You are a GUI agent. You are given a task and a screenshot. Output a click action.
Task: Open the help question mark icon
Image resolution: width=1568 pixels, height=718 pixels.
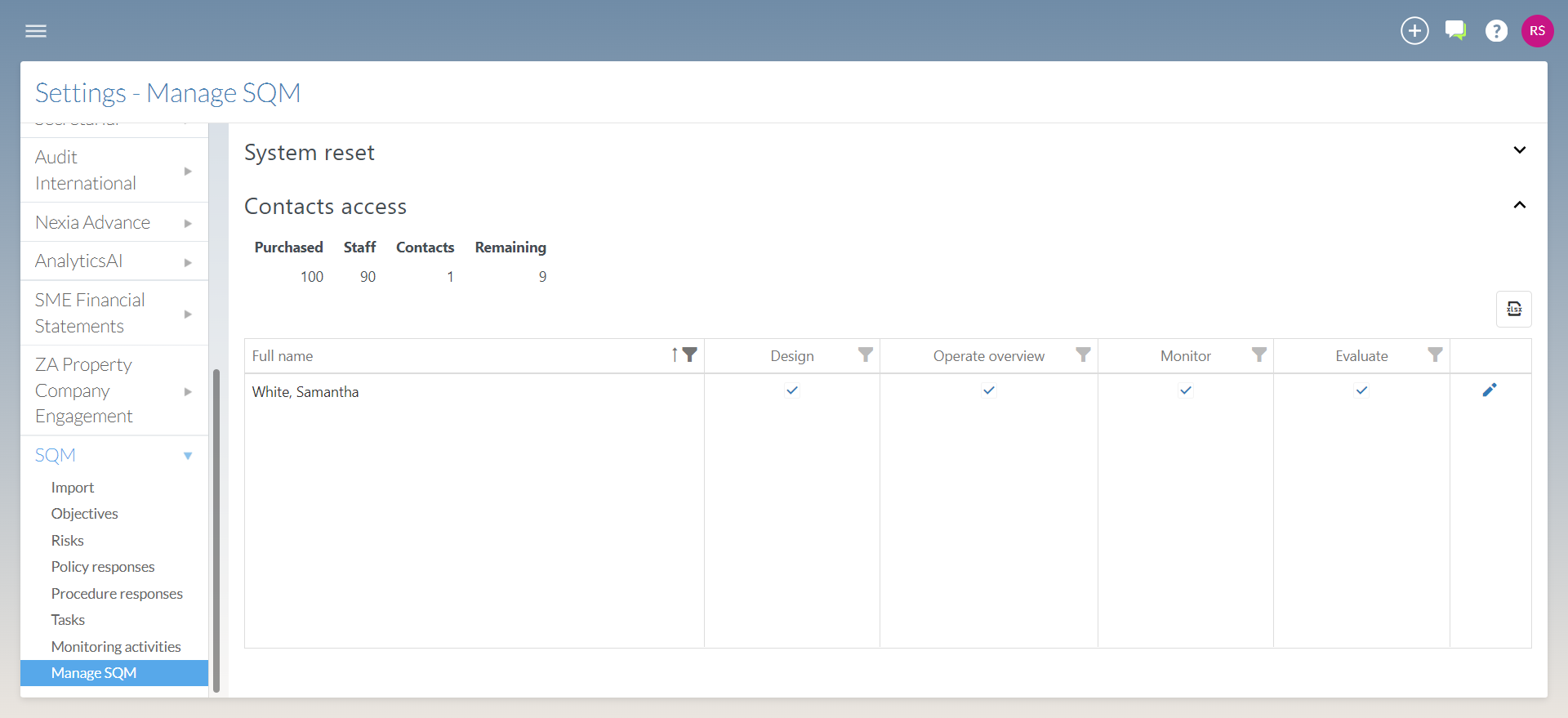click(x=1496, y=31)
